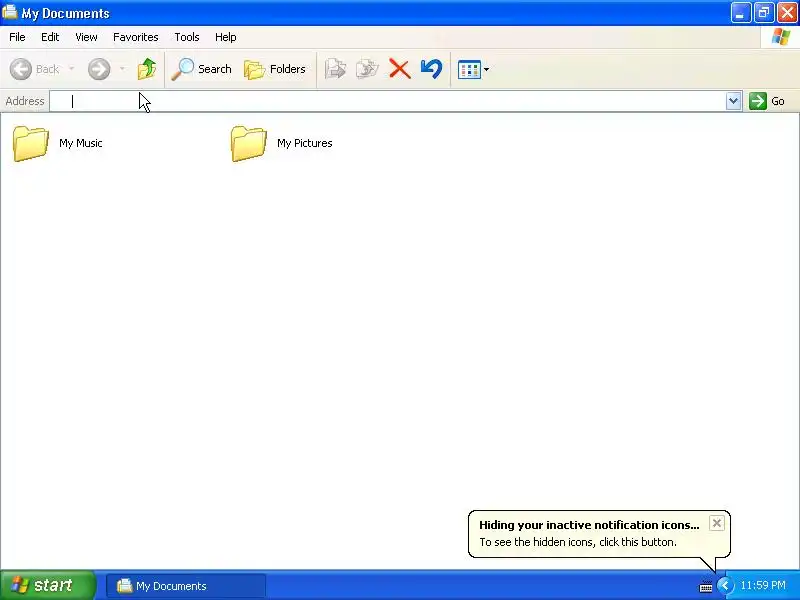Open the Help menu
Image resolution: width=800 pixels, height=600 pixels.
coord(226,37)
